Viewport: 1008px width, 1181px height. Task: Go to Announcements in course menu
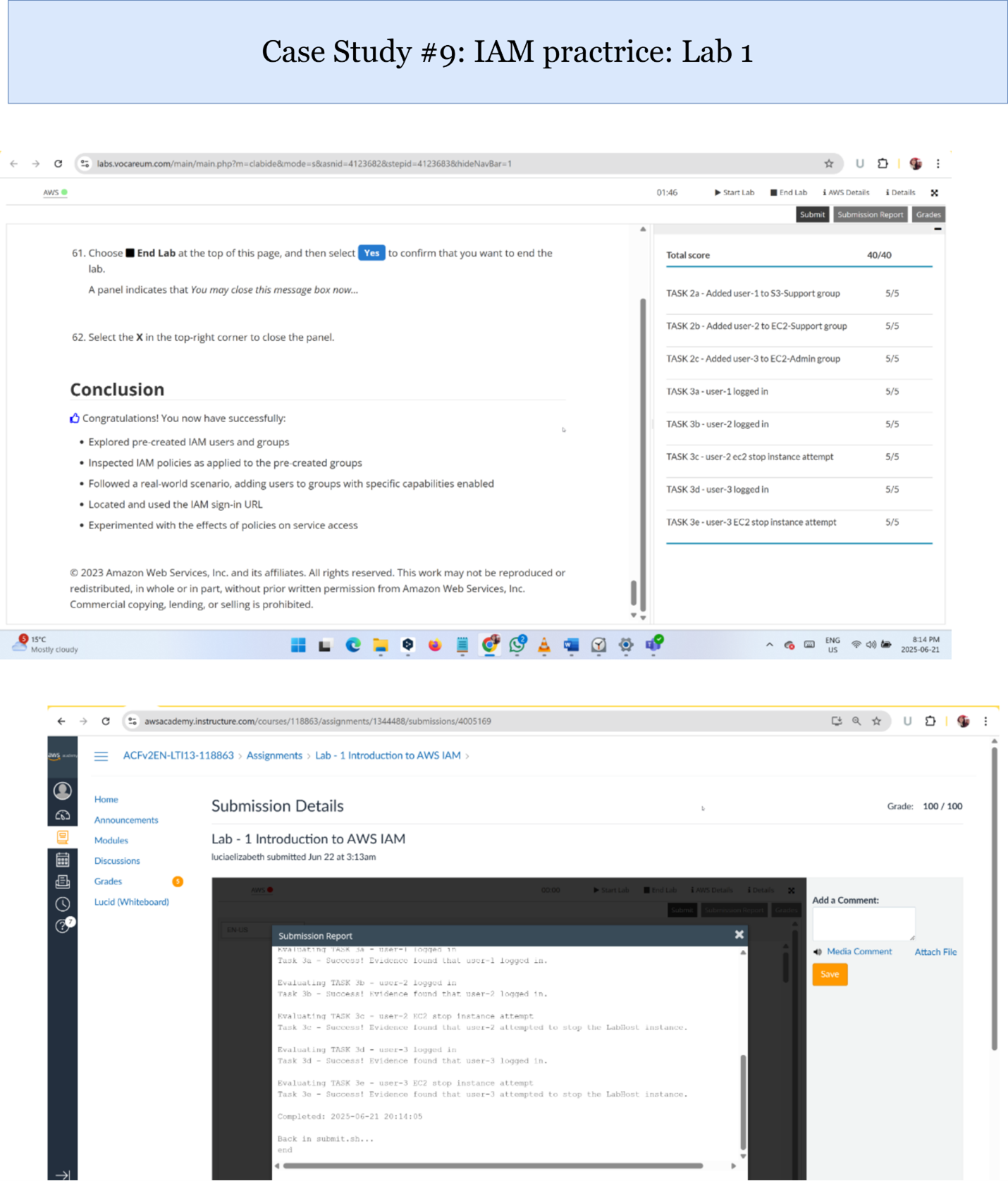[x=126, y=820]
